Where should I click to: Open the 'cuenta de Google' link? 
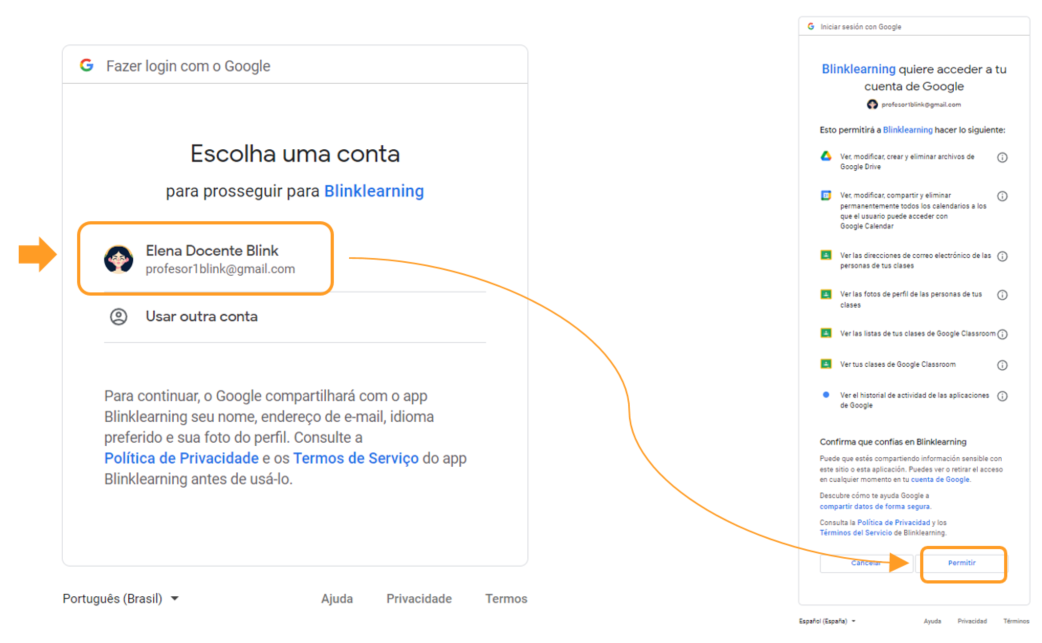click(x=940, y=479)
